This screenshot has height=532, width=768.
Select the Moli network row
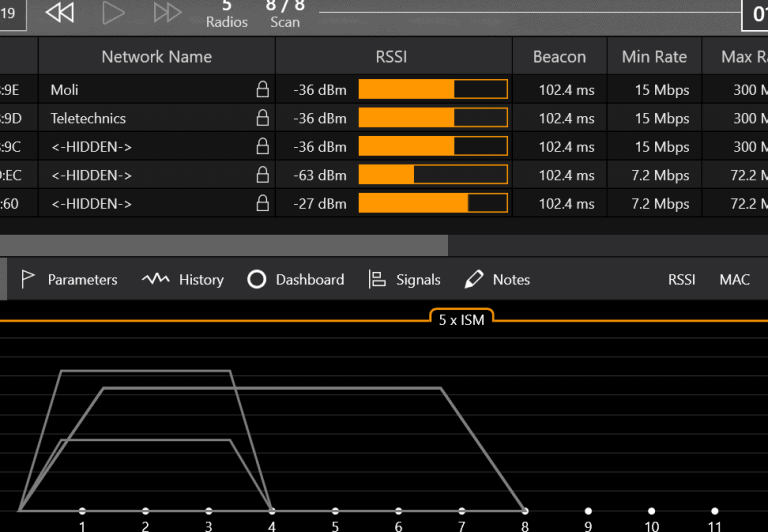(x=150, y=90)
